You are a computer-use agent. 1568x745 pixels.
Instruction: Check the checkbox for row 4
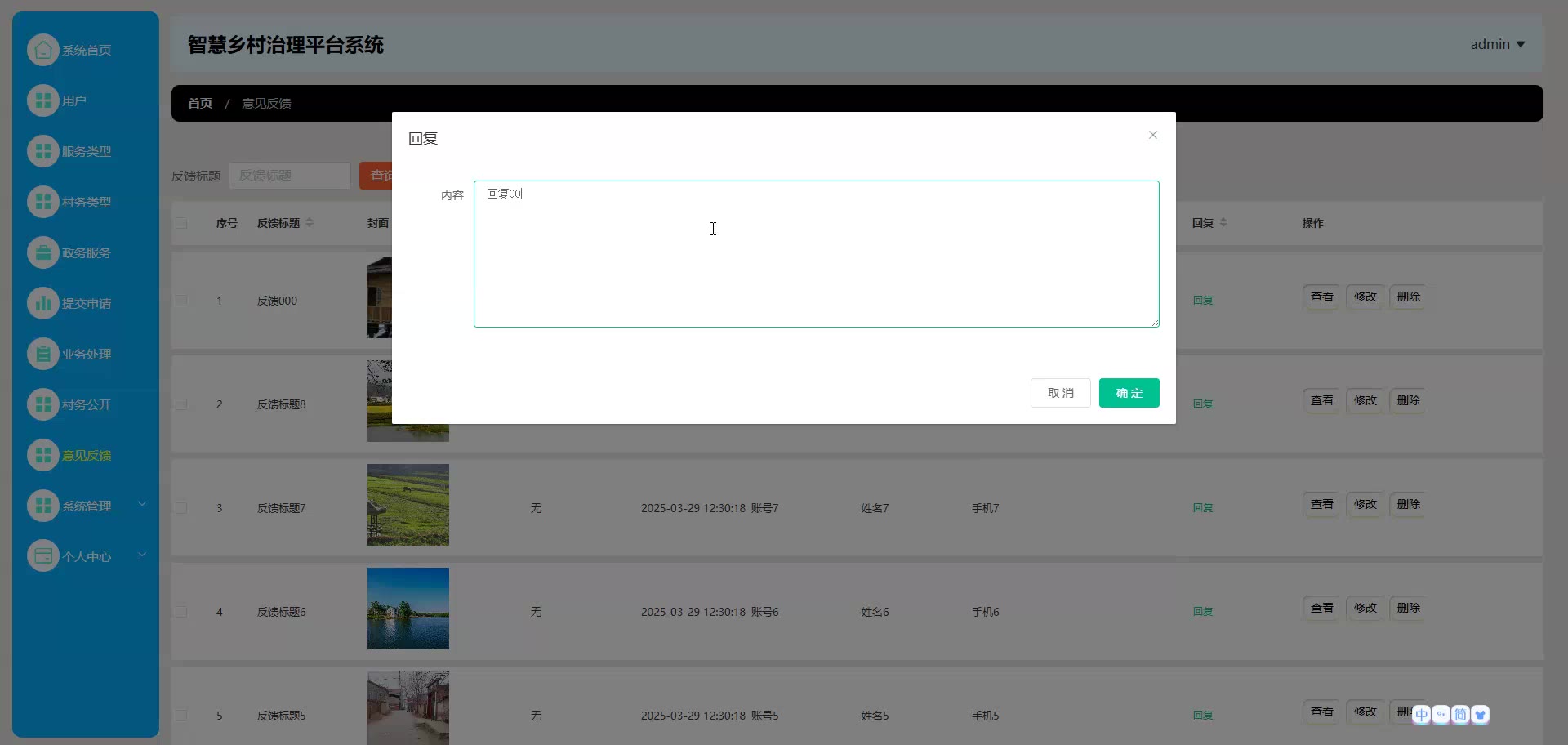point(181,612)
